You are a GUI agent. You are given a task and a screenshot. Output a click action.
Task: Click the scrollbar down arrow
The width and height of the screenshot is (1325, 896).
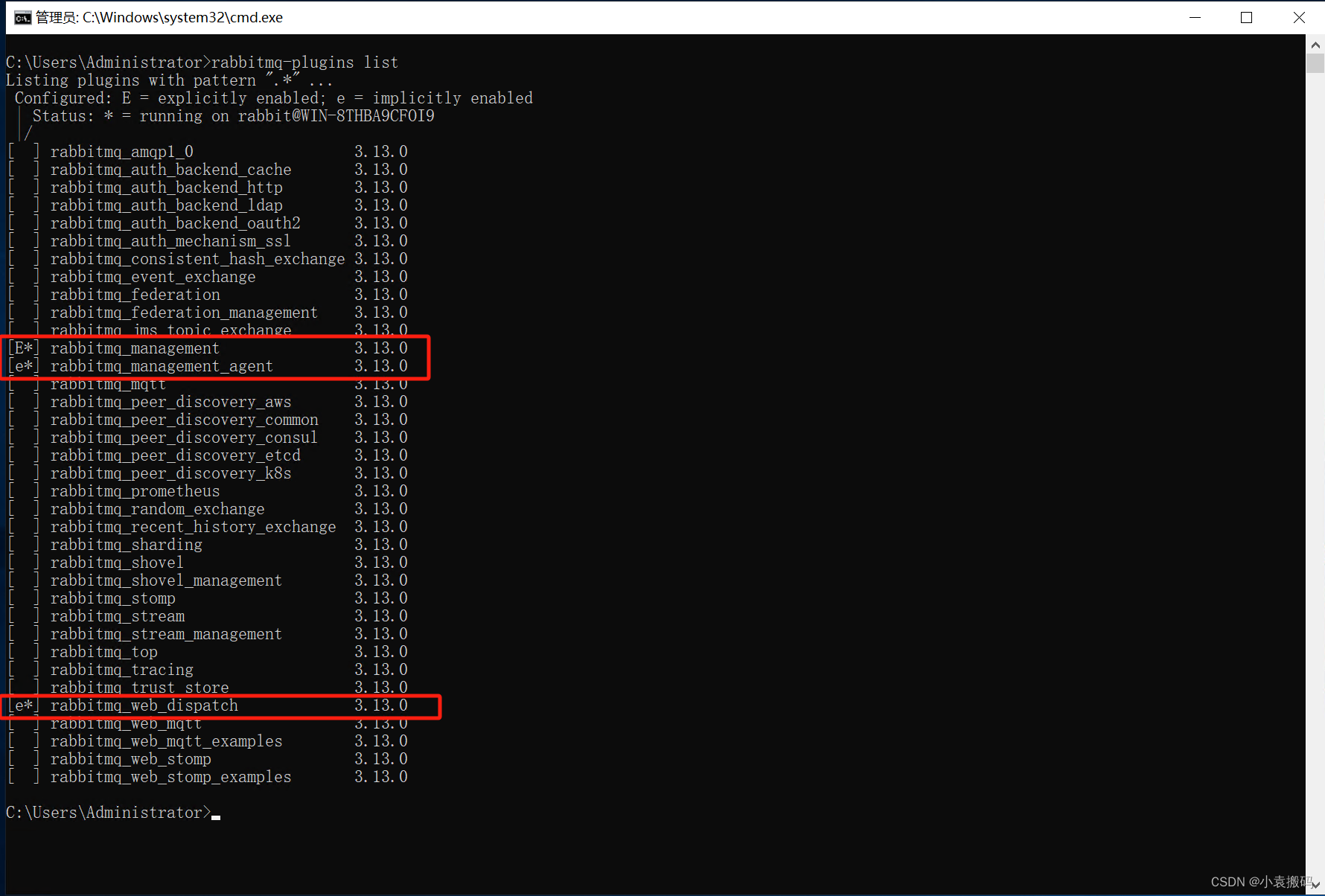[x=1315, y=885]
